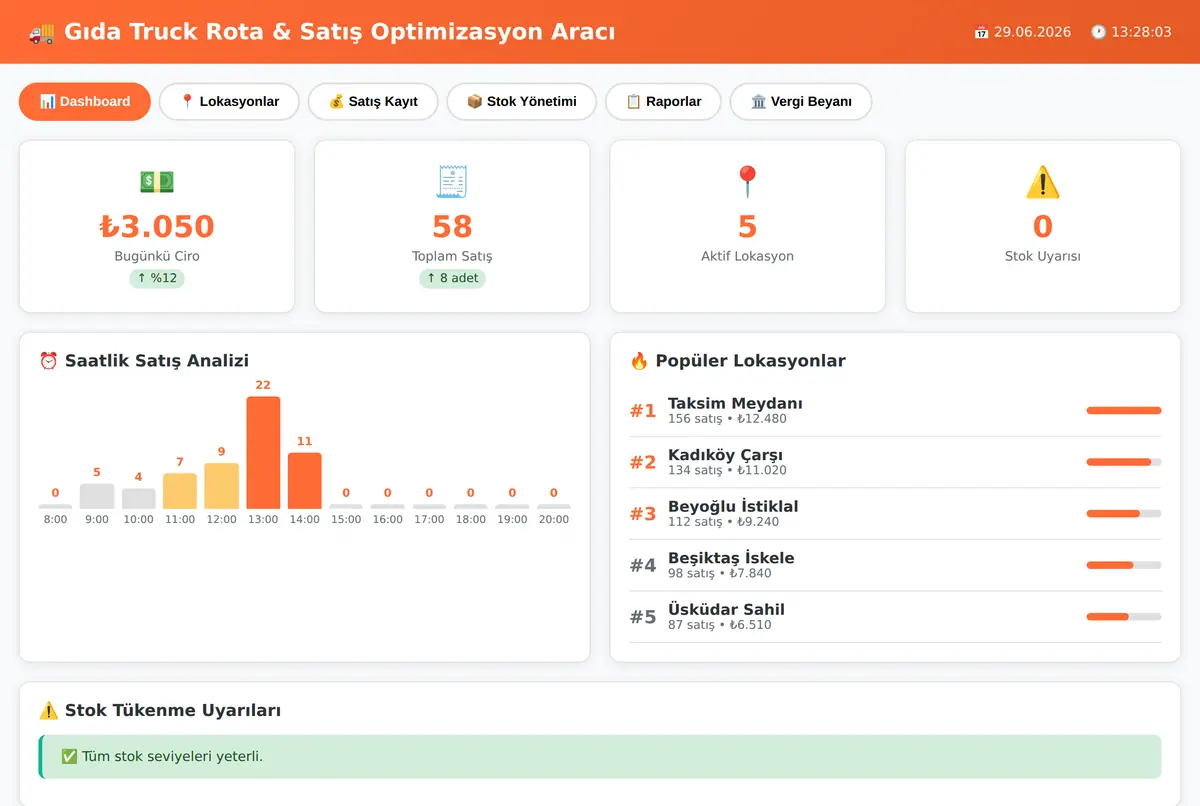1200x806 pixels.
Task: Click the 58 total sales value
Action: tap(452, 227)
